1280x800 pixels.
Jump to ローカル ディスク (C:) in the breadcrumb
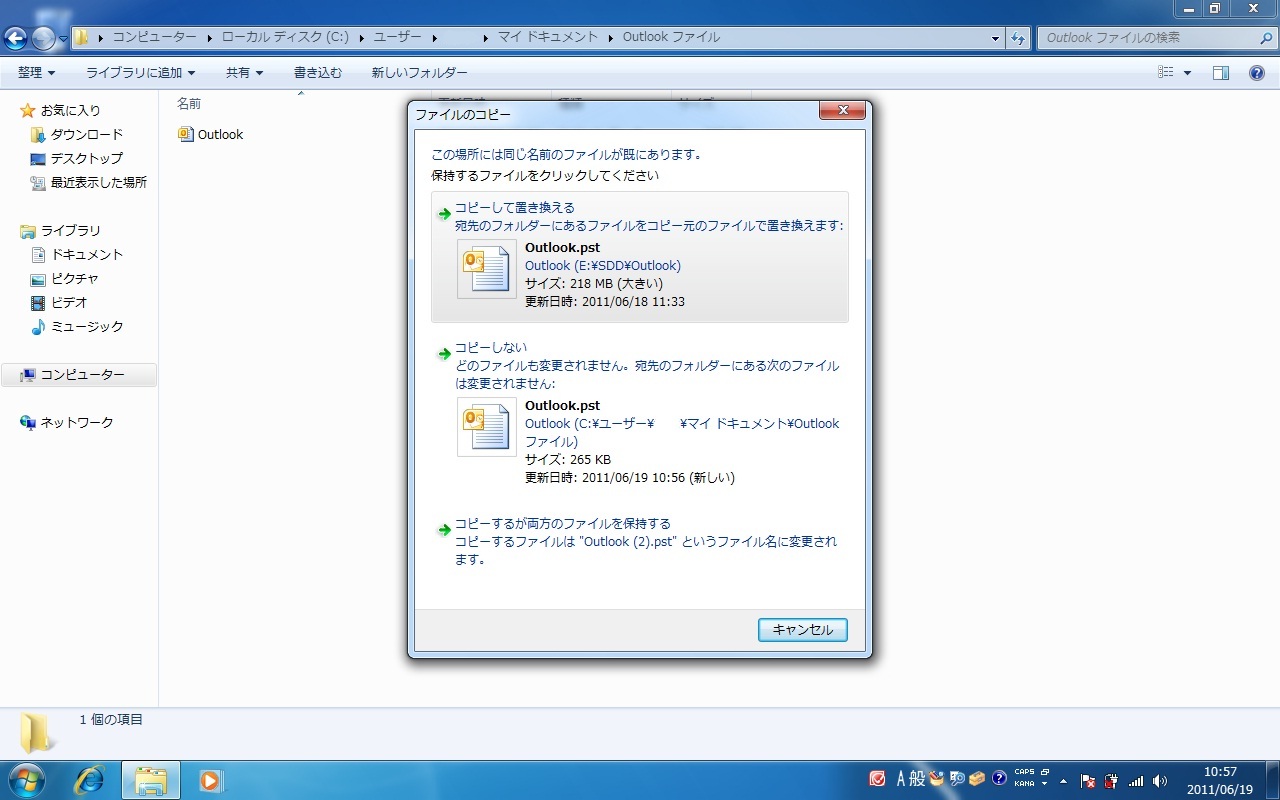(285, 38)
